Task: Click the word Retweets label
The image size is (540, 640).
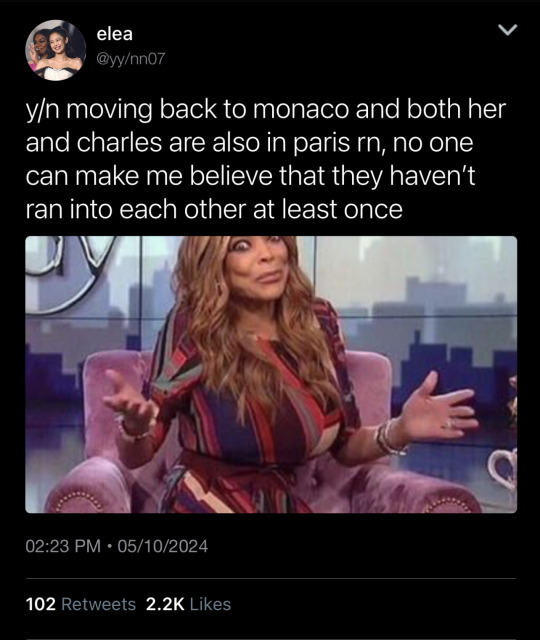Action: [x=98, y=604]
